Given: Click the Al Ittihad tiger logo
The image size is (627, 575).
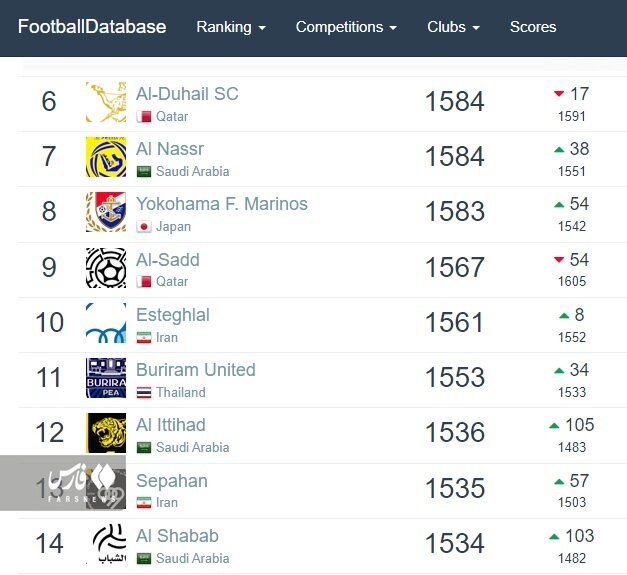Looking at the screenshot, I should (x=106, y=433).
